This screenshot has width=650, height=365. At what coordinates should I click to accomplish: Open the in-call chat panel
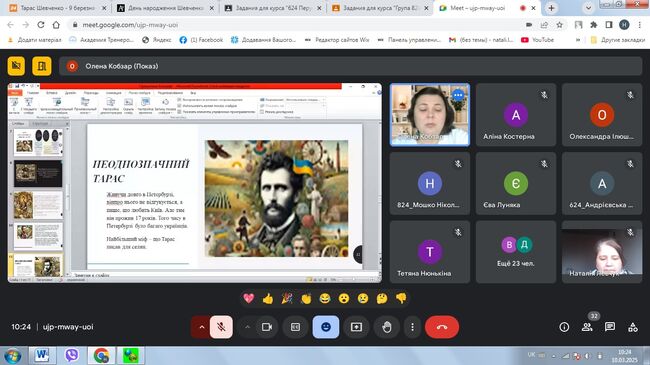pos(610,327)
